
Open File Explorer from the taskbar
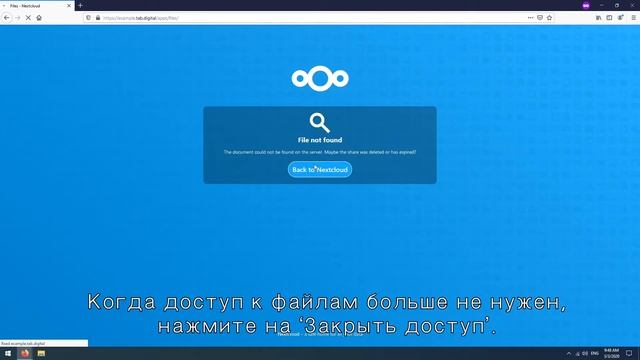(41, 353)
